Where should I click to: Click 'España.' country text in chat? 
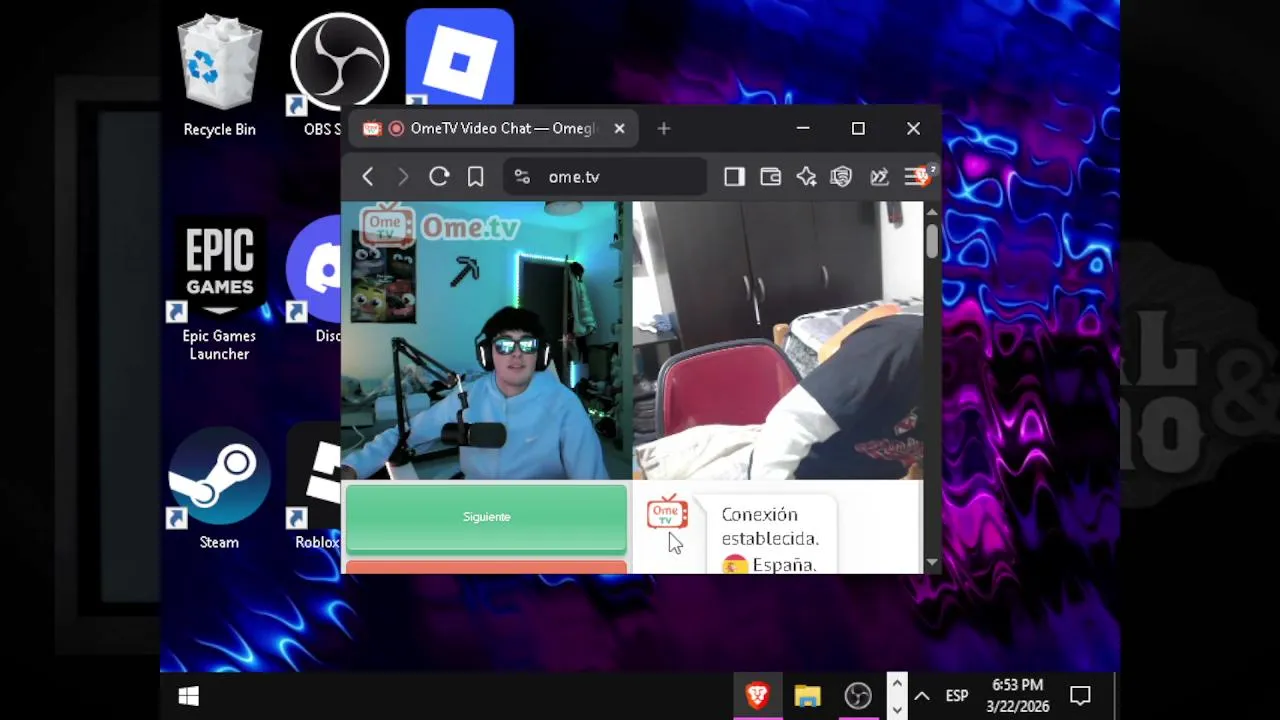tap(784, 565)
